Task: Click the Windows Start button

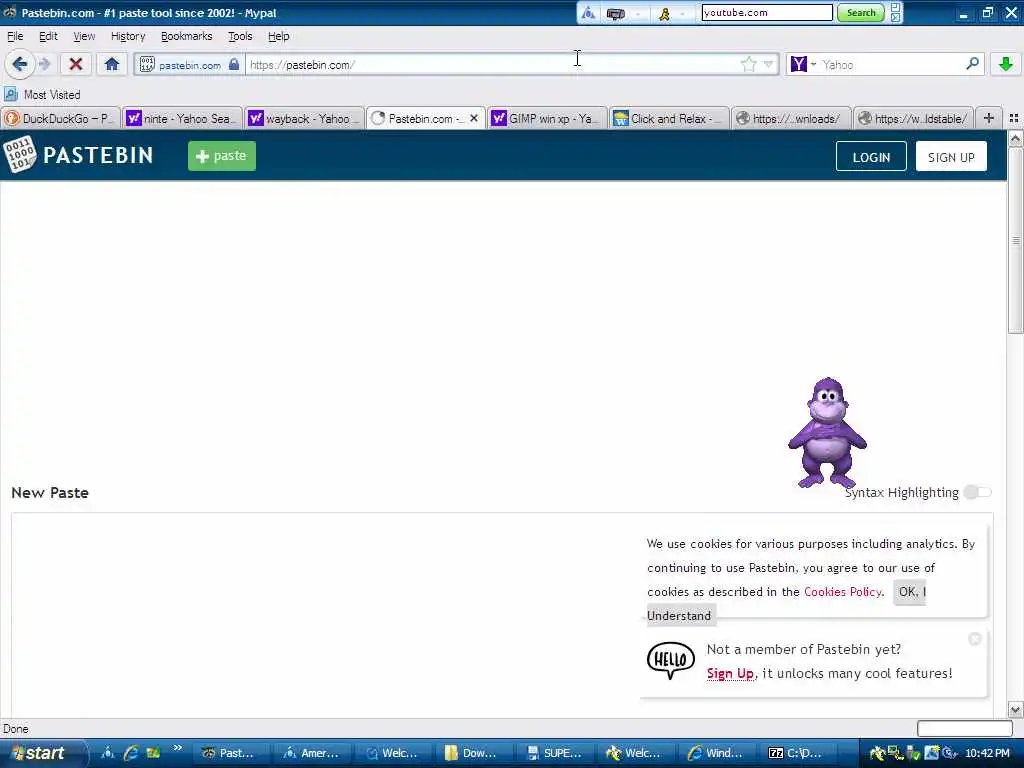Action: [44, 753]
